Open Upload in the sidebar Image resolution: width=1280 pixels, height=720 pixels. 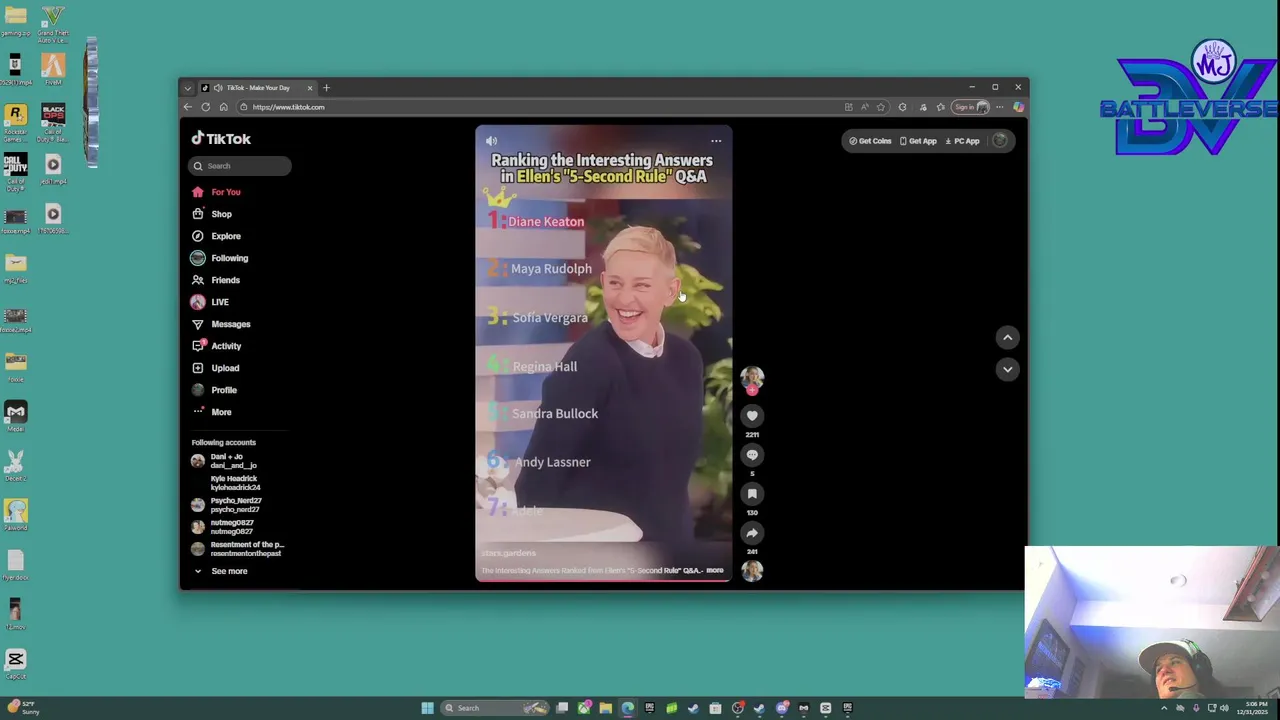(216, 368)
